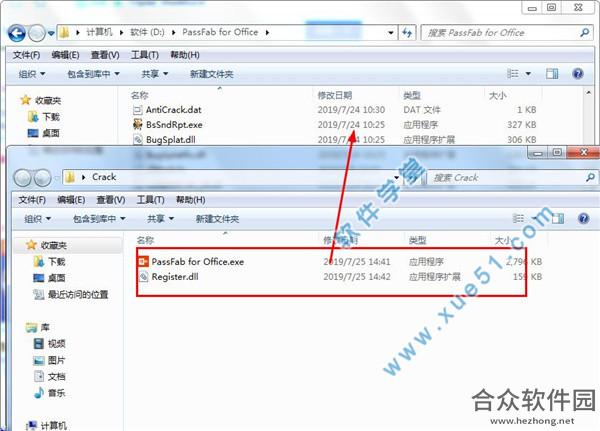Open 包含到库中 dropdown in Crack window
This screenshot has width=600, height=431.
click(99, 219)
